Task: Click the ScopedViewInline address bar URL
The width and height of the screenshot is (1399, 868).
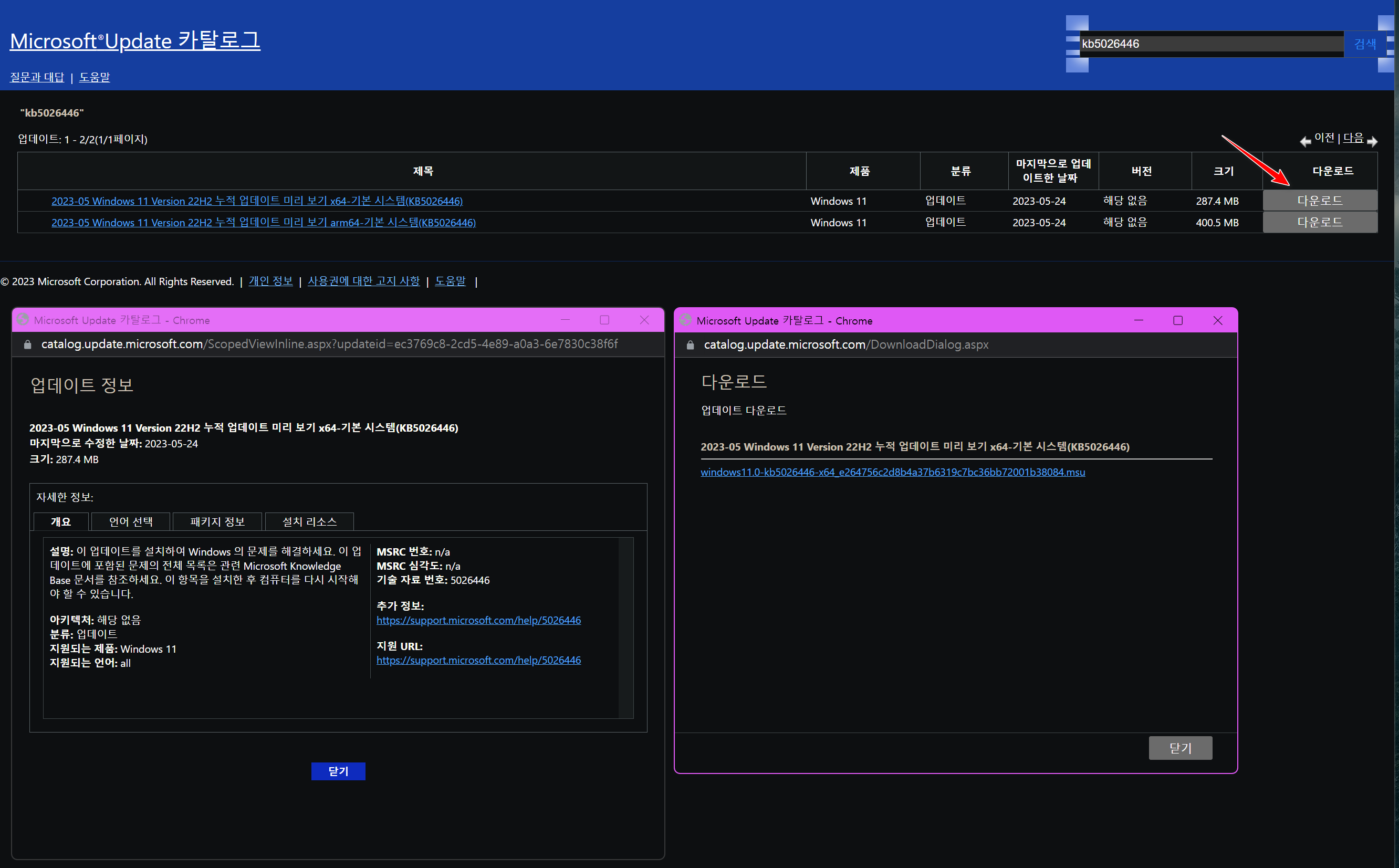Action: coord(329,344)
